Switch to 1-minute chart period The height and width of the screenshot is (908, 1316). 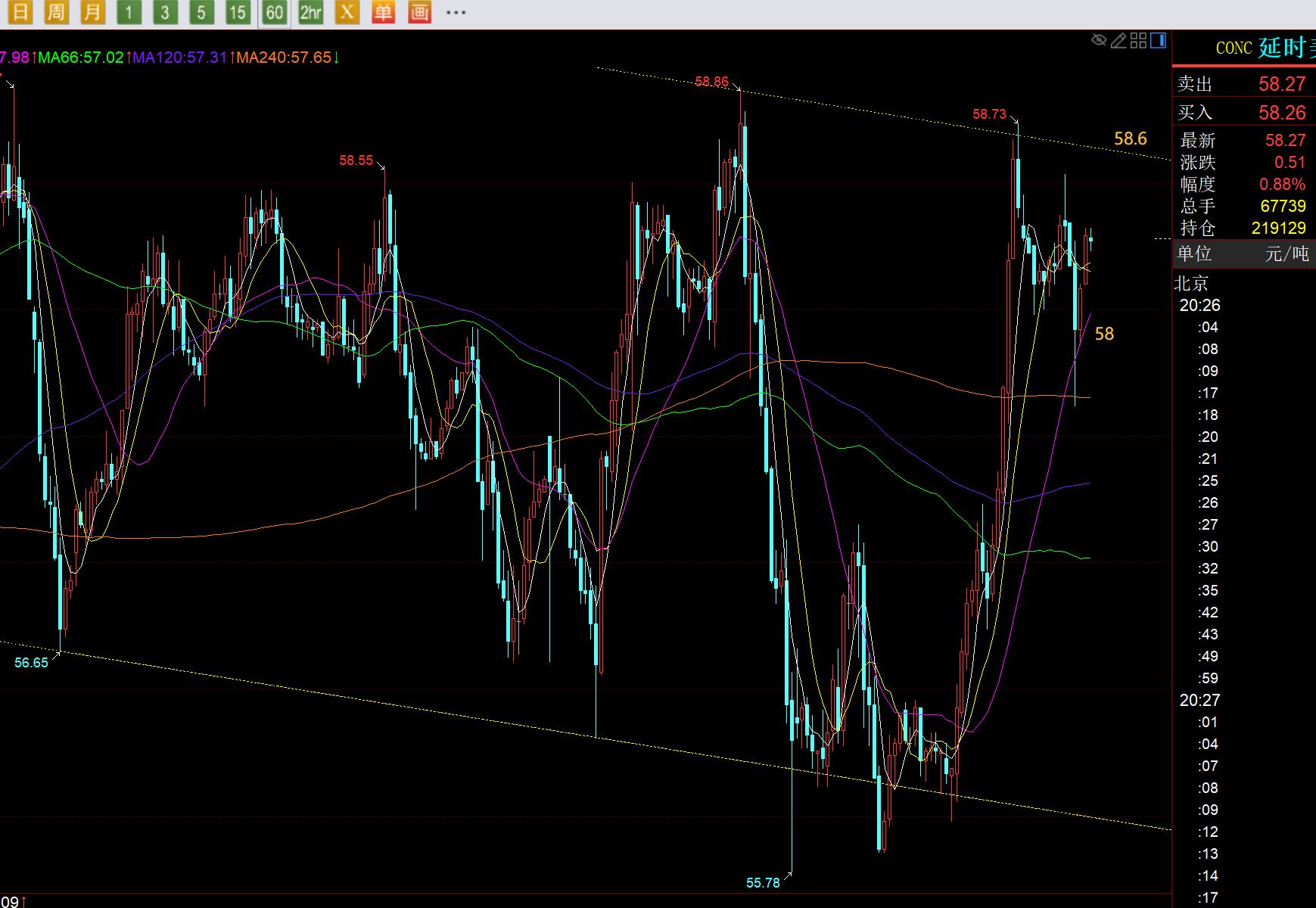click(129, 12)
